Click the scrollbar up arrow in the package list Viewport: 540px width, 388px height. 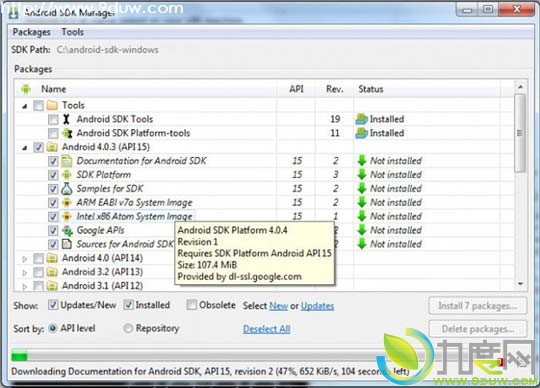pos(520,87)
